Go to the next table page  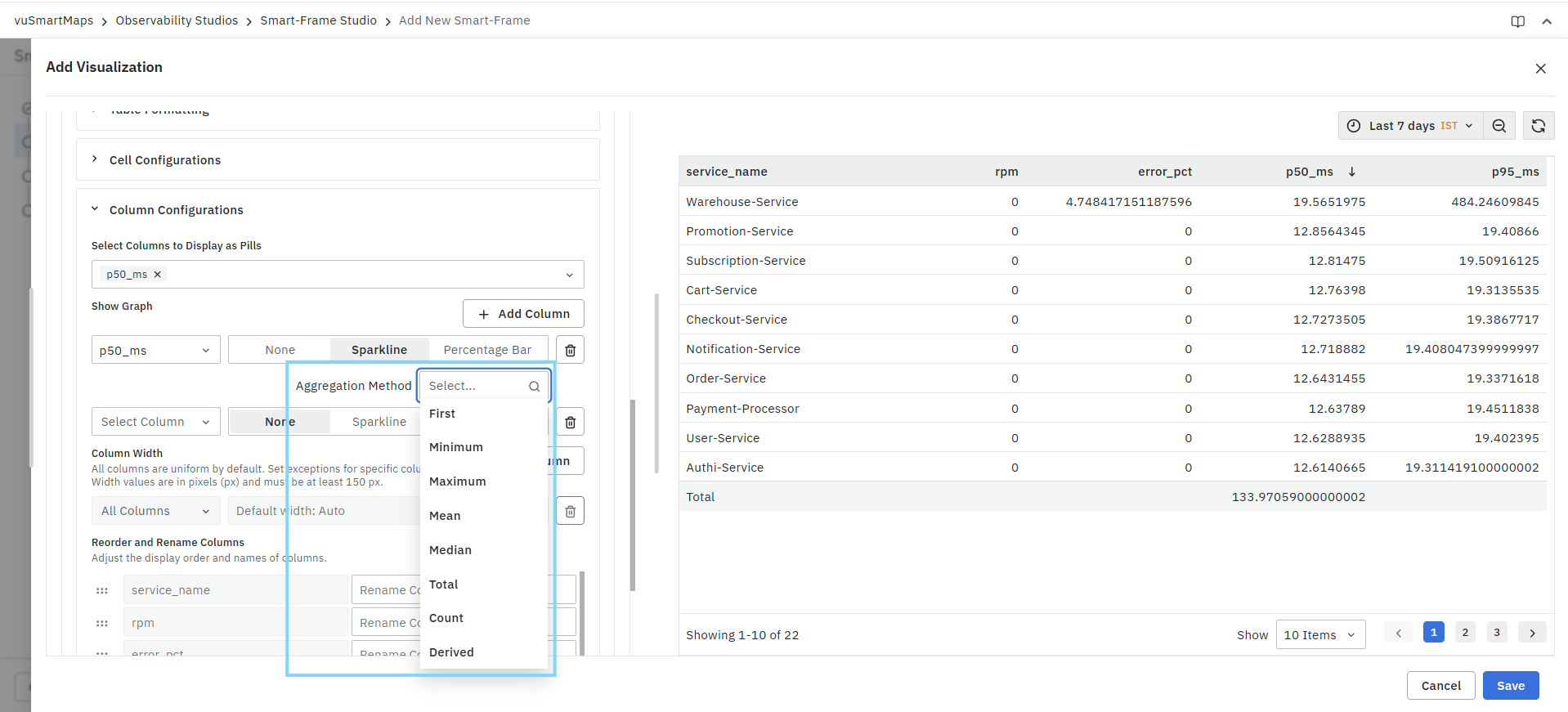pos(1532,633)
